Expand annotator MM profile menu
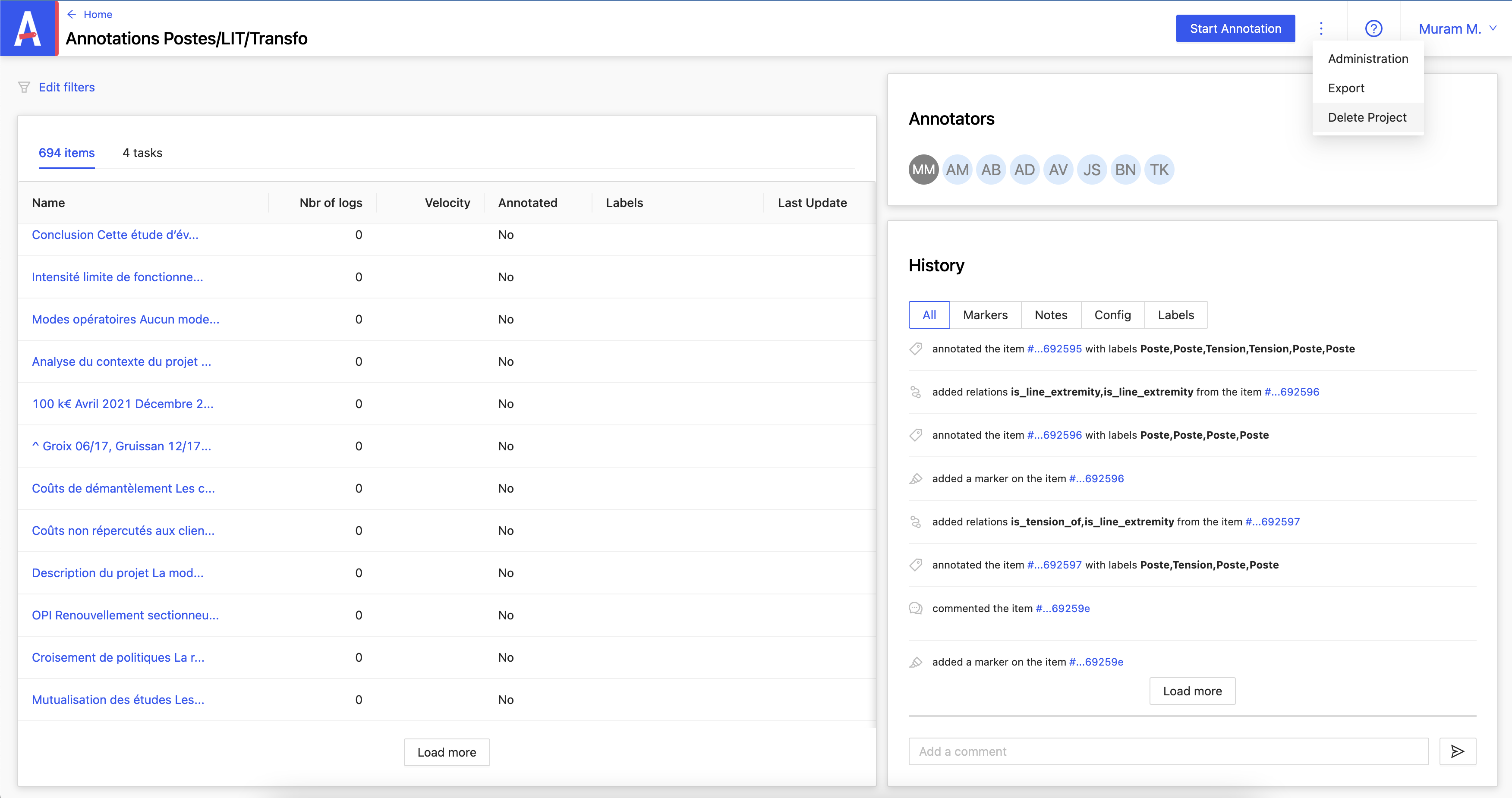The height and width of the screenshot is (798, 1512). 923,169
